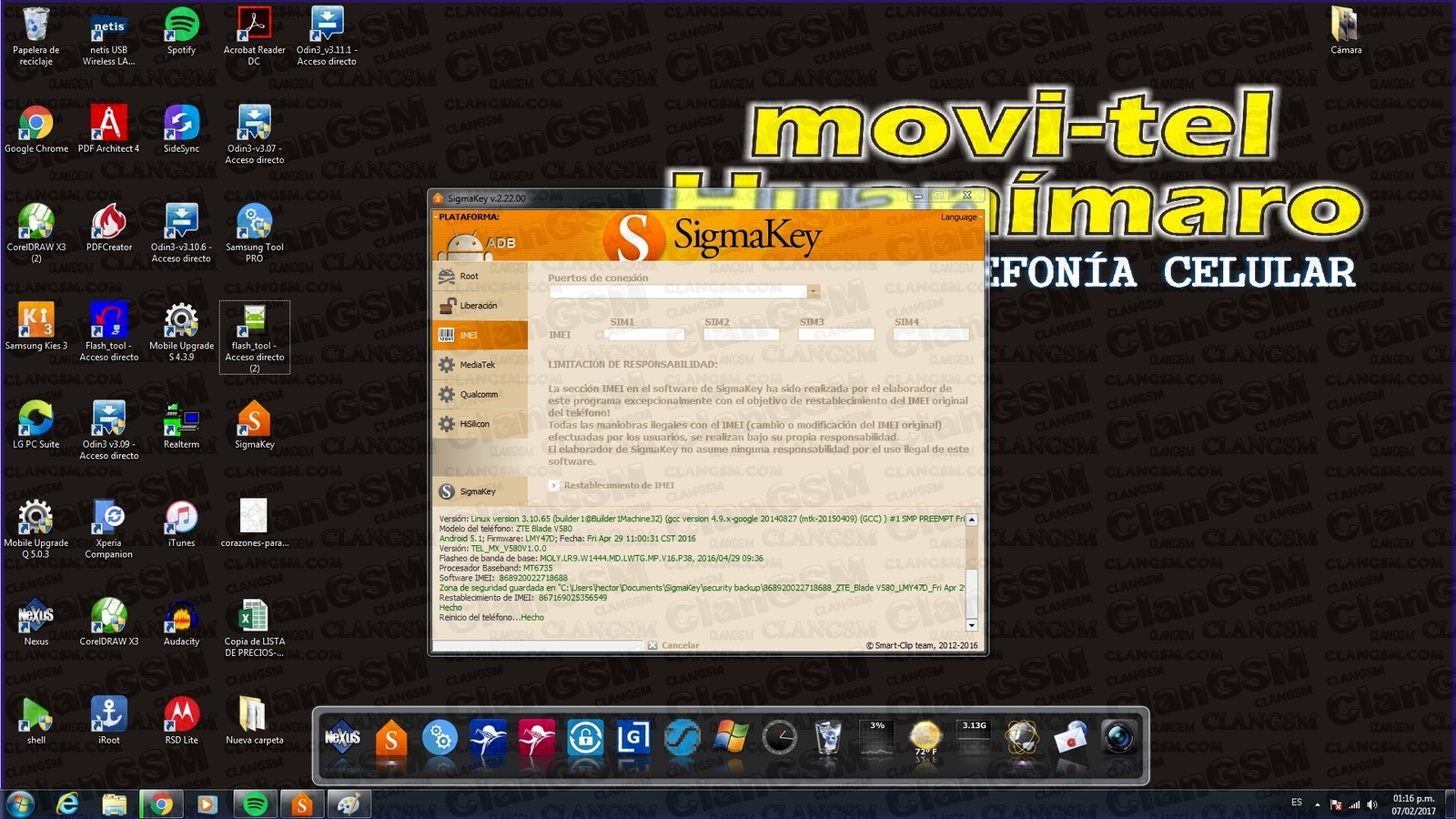Click the 'Modelo del teléfono: ZTE Blade V580' log line
This screenshot has width=1456, height=819.
(x=505, y=529)
